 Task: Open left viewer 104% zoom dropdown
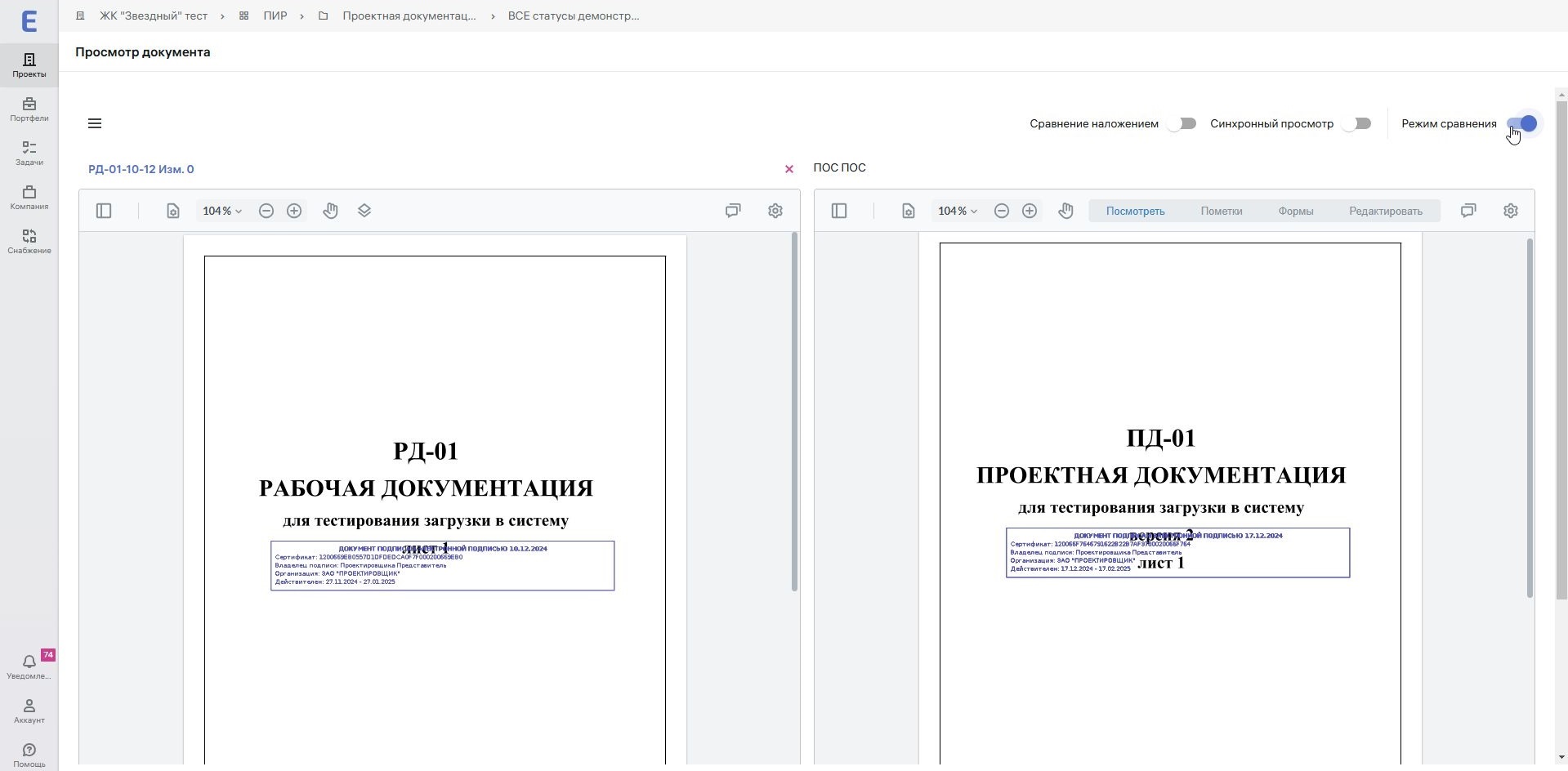[x=222, y=211]
